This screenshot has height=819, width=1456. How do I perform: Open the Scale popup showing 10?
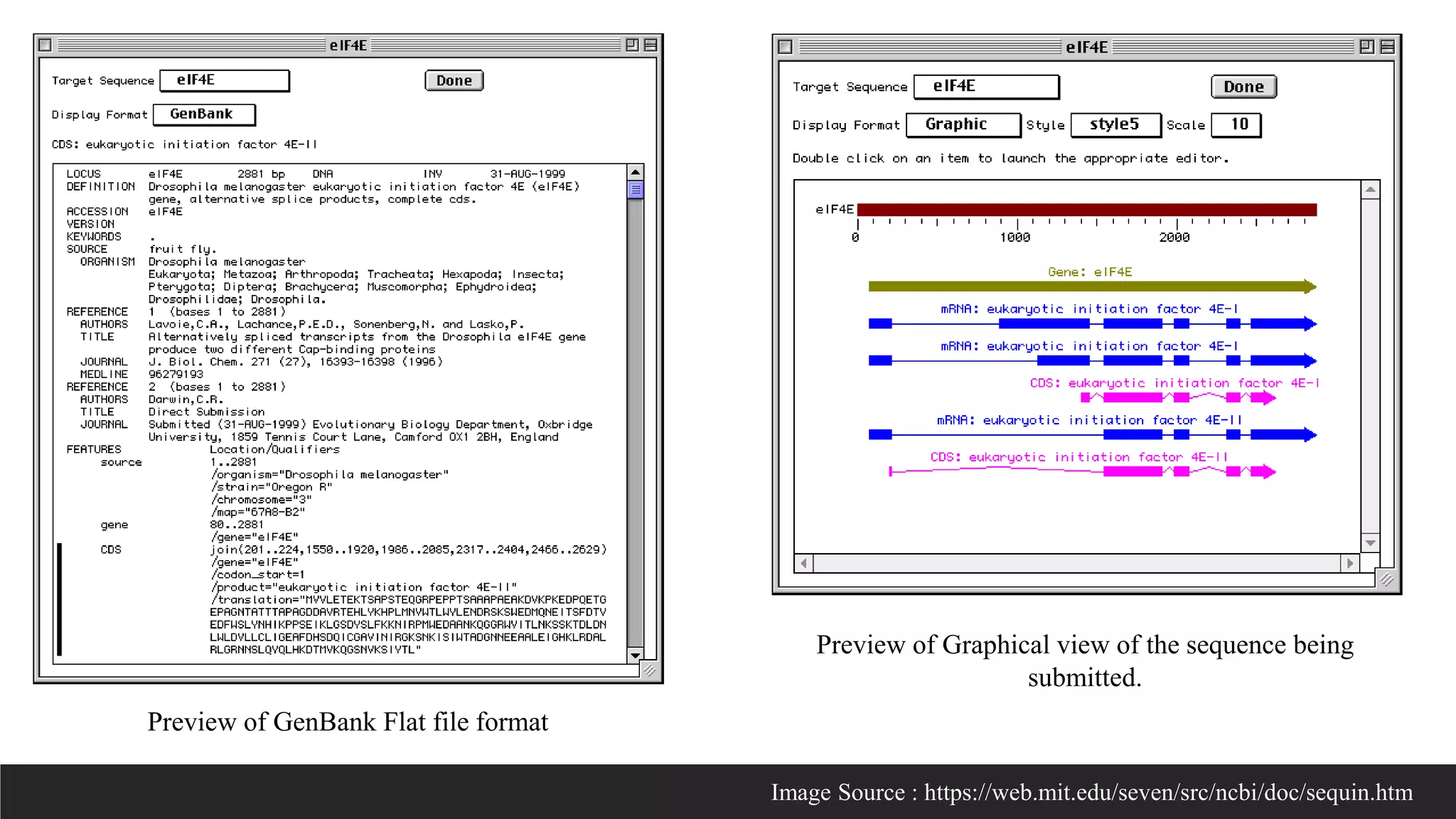coord(1236,125)
